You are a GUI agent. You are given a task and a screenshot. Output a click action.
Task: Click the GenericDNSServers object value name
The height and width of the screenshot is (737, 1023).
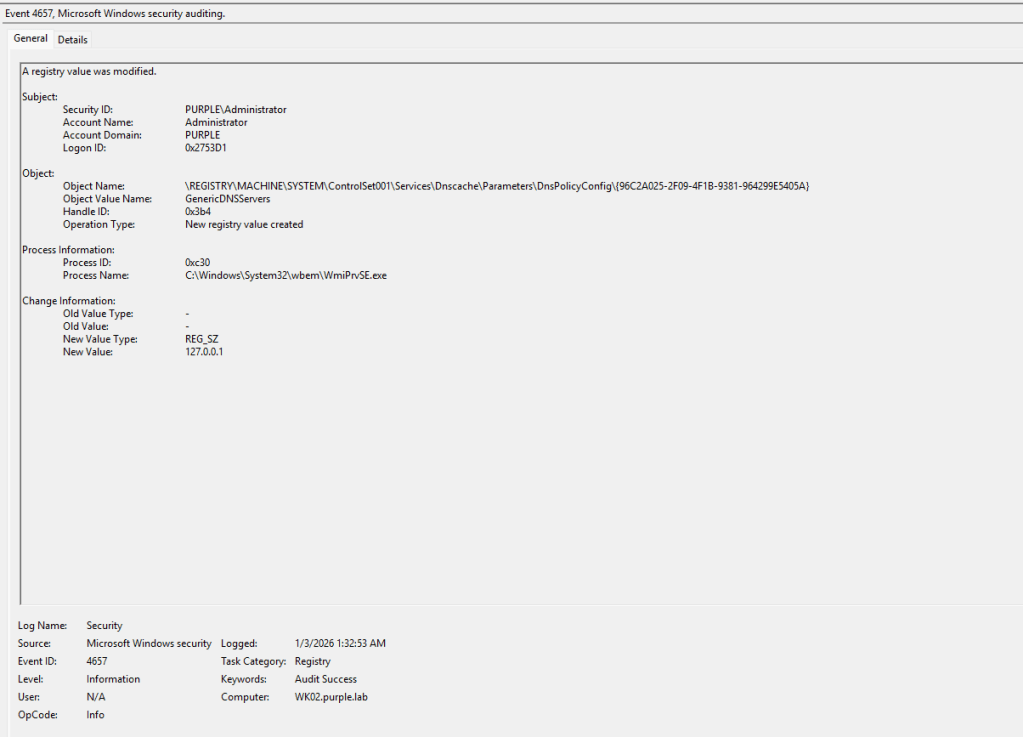(227, 199)
